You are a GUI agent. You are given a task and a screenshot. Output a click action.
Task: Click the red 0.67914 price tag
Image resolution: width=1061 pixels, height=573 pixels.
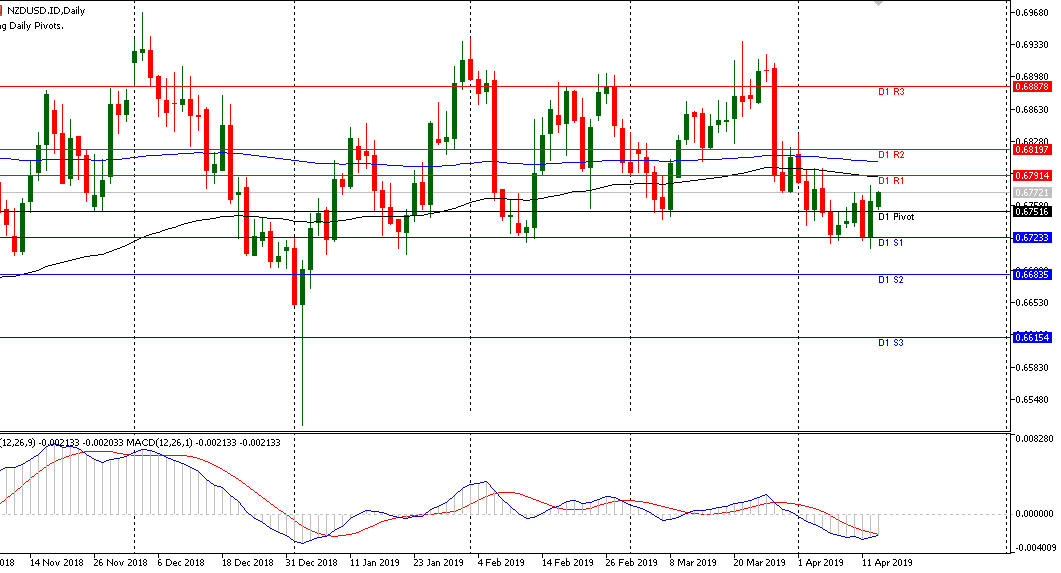pos(1032,175)
